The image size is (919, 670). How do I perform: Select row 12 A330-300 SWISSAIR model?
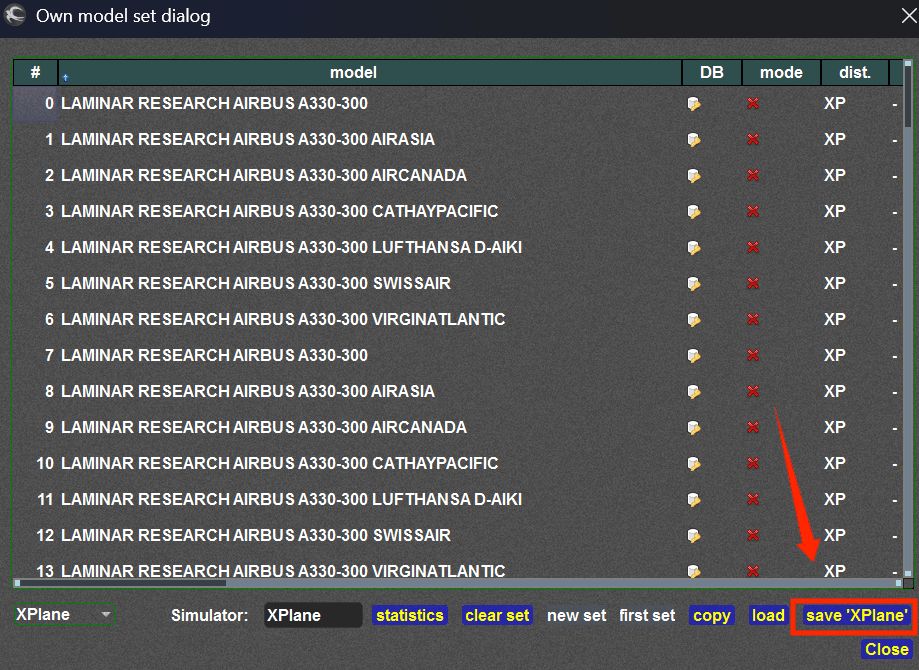click(256, 536)
